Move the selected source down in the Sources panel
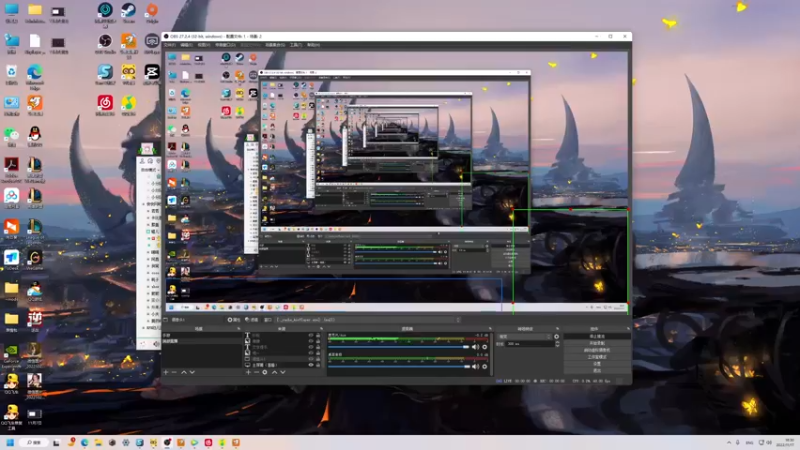This screenshot has width=800, height=450. pyautogui.click(x=283, y=372)
